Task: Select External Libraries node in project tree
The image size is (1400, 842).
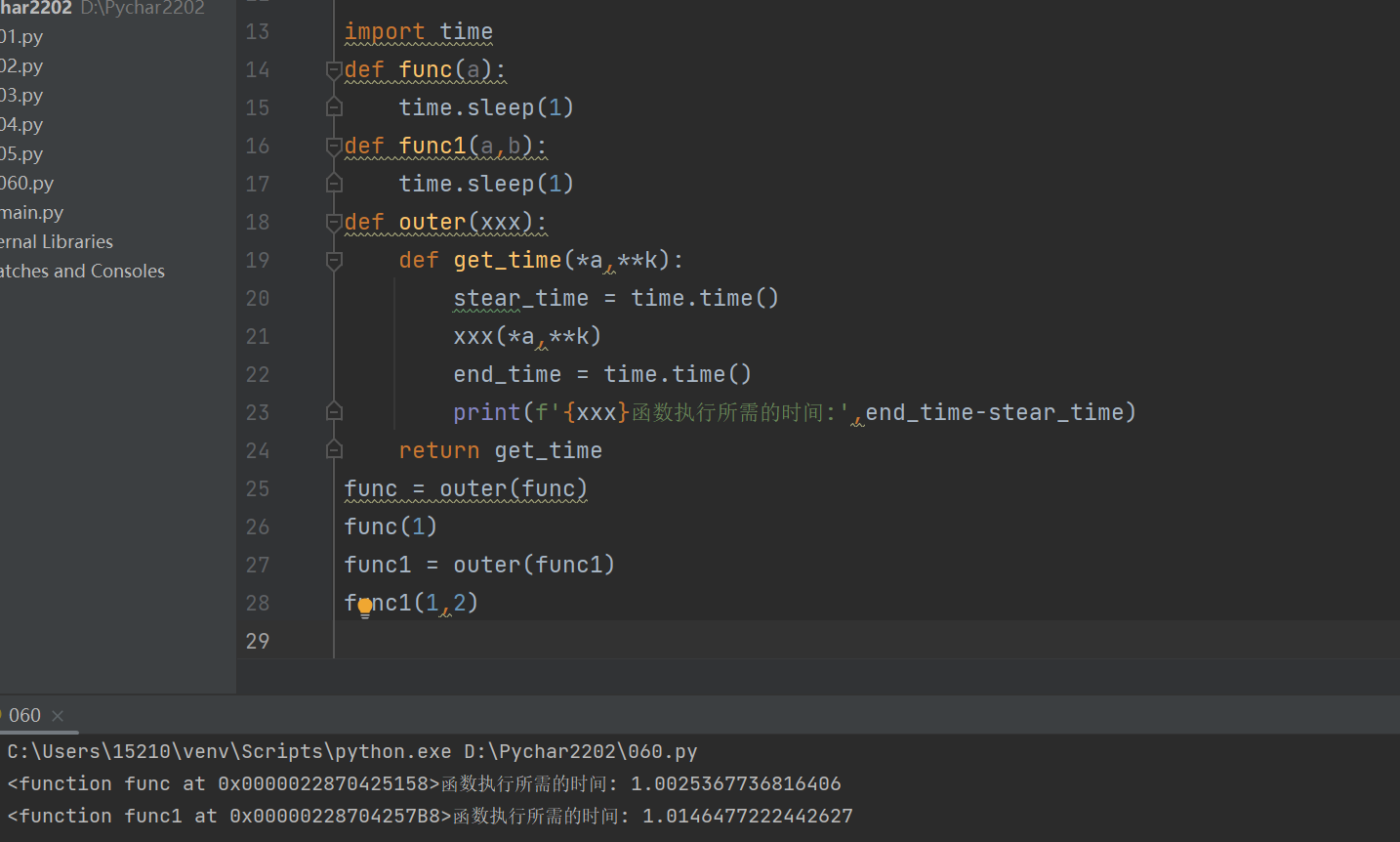Action: [x=57, y=242]
